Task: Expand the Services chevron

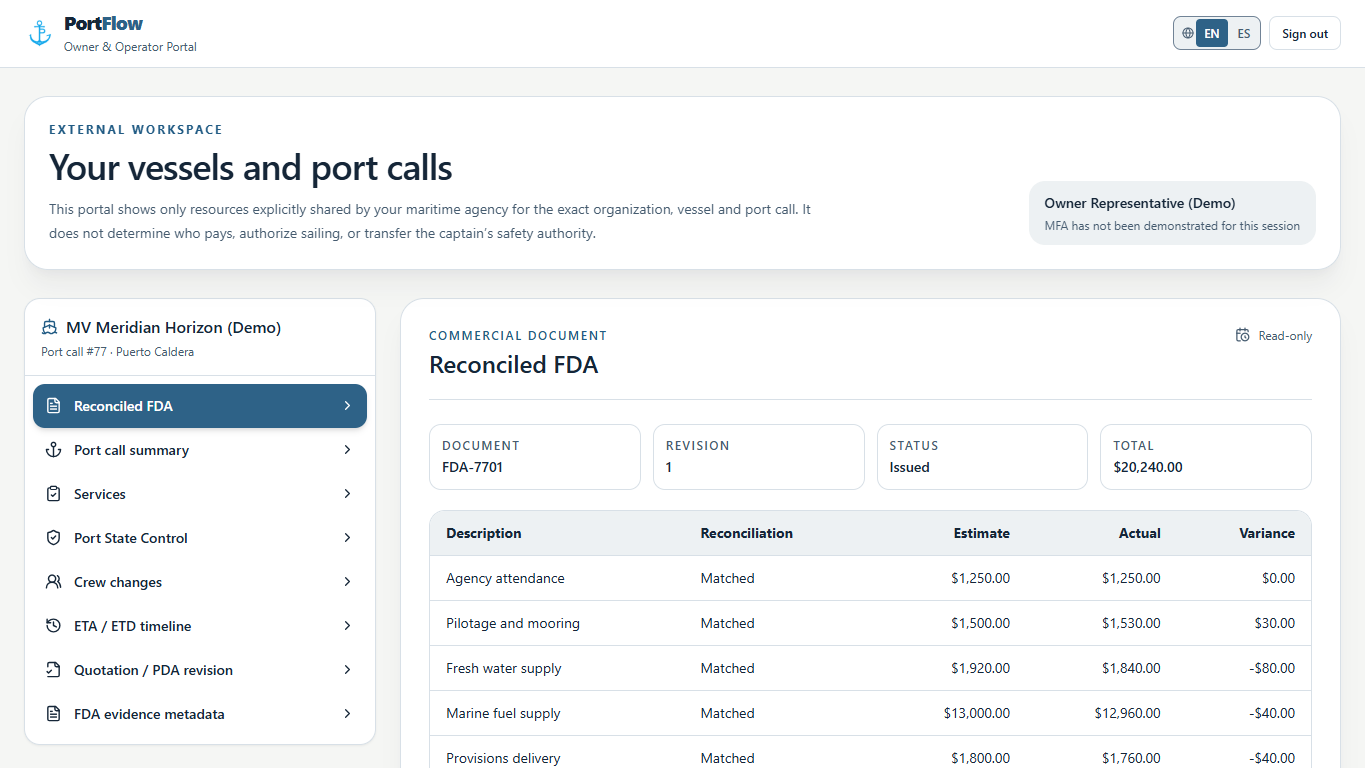Action: (347, 494)
